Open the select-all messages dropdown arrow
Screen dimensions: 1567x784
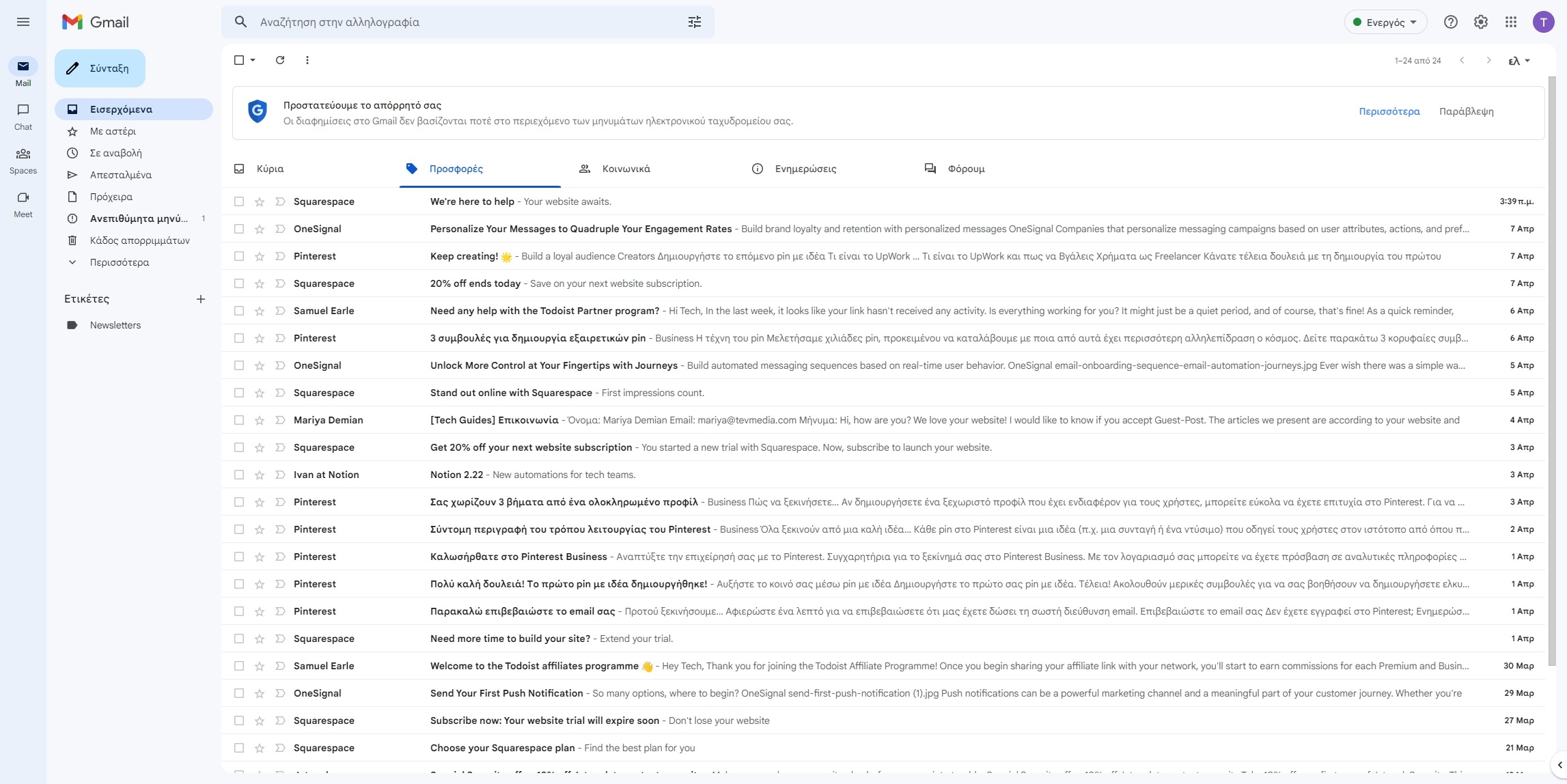point(253,60)
